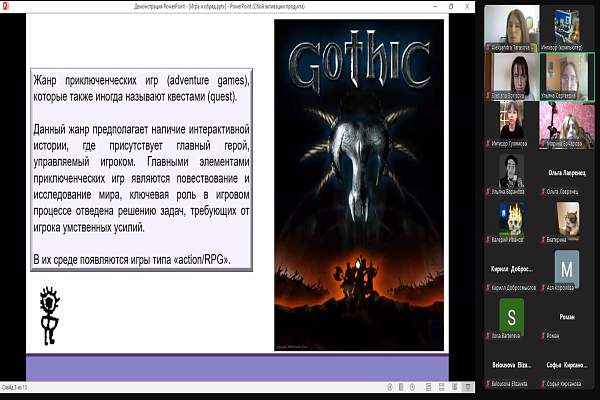
Task: Select the cat avatar of Екатерина
Action: [x=567, y=219]
